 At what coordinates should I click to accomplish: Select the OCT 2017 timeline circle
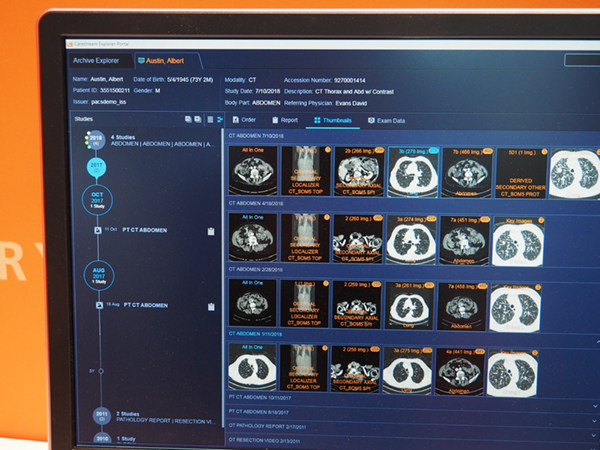(98, 197)
